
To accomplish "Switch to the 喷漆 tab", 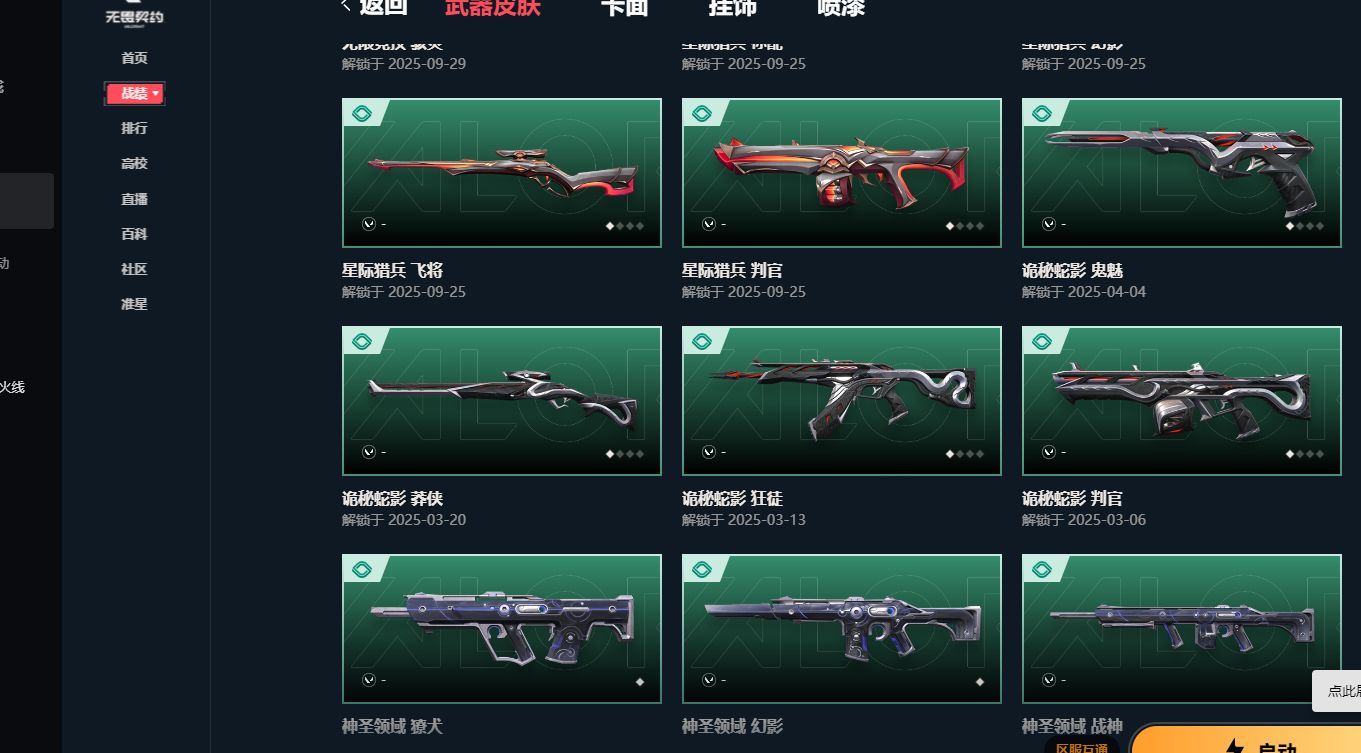I will tap(841, 7).
